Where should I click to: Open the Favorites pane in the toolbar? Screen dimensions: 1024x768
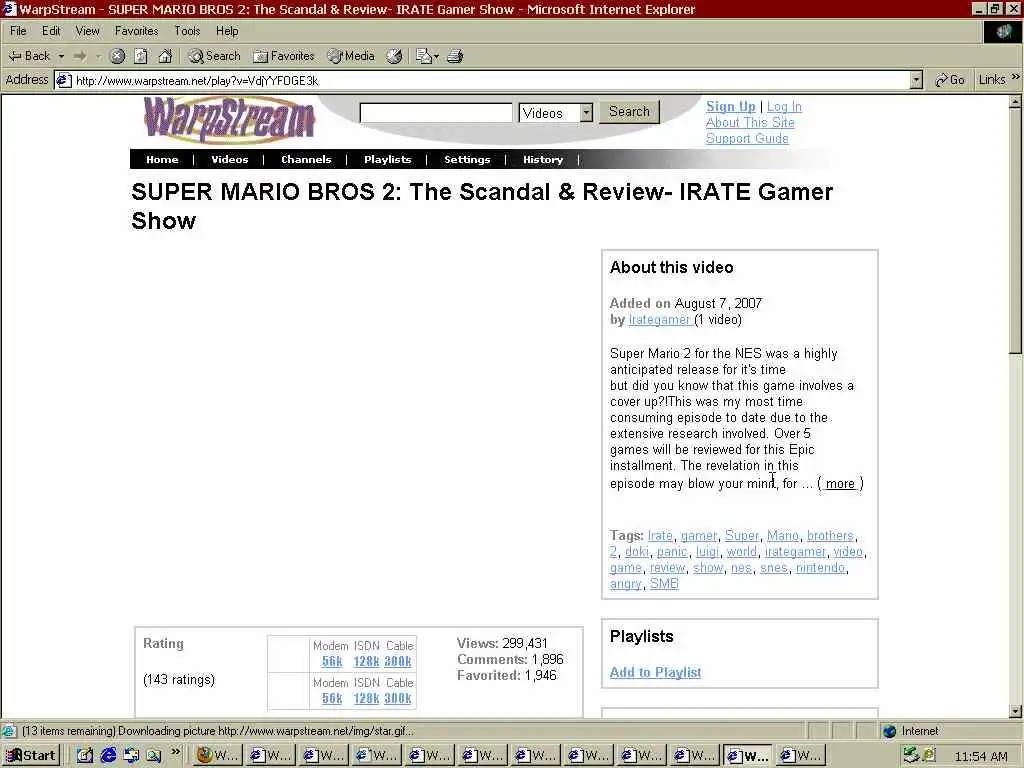[x=283, y=56]
